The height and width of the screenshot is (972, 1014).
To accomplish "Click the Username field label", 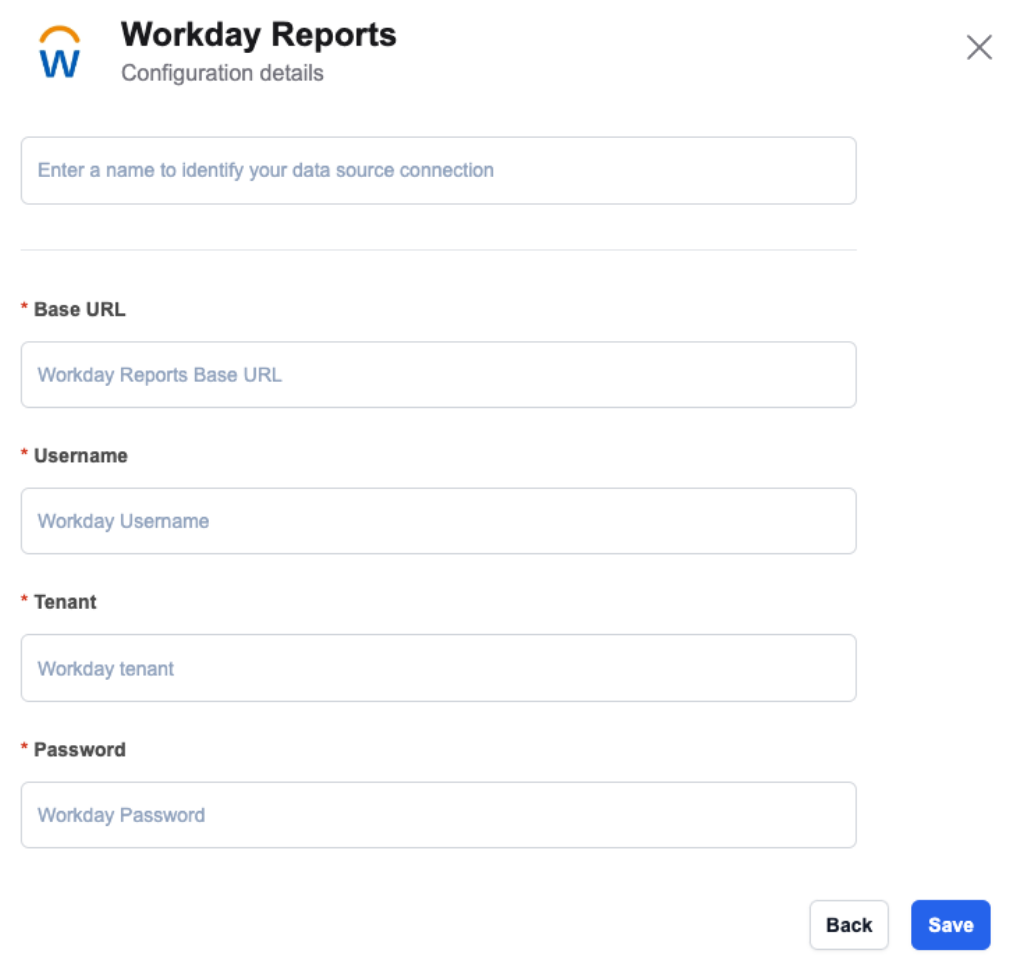I will click(81, 456).
